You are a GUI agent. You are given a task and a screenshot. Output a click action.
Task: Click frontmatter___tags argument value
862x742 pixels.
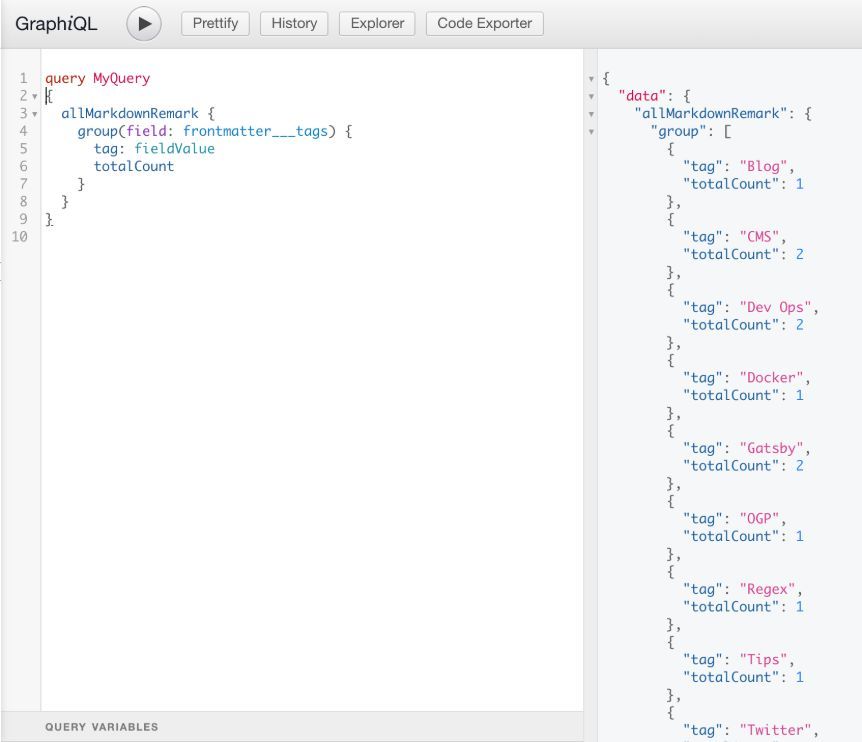[x=256, y=131]
